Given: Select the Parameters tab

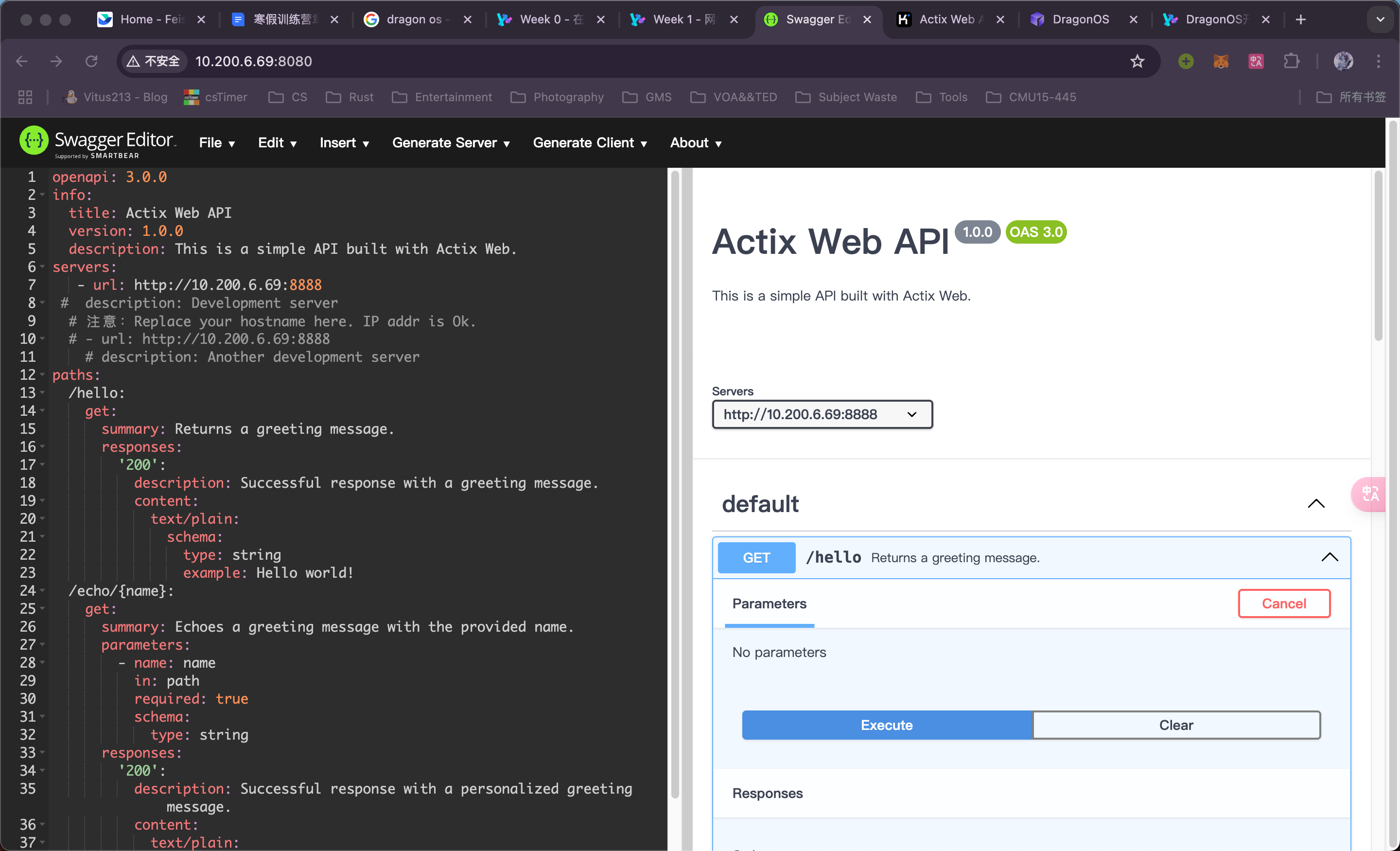Looking at the screenshot, I should point(770,603).
